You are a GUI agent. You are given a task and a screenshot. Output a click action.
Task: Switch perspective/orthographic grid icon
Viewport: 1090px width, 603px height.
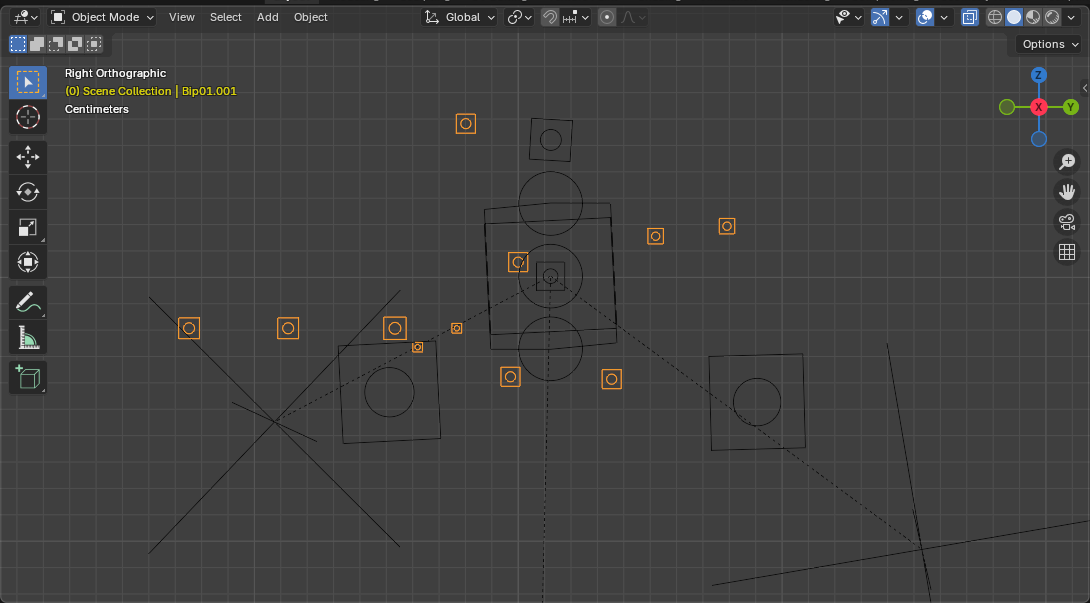pos(1067,252)
